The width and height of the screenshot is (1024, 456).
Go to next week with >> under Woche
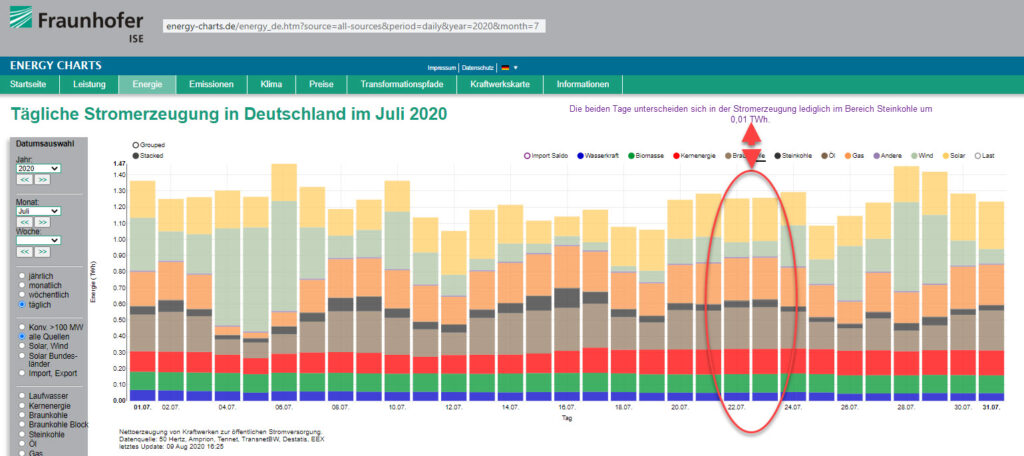[42, 252]
